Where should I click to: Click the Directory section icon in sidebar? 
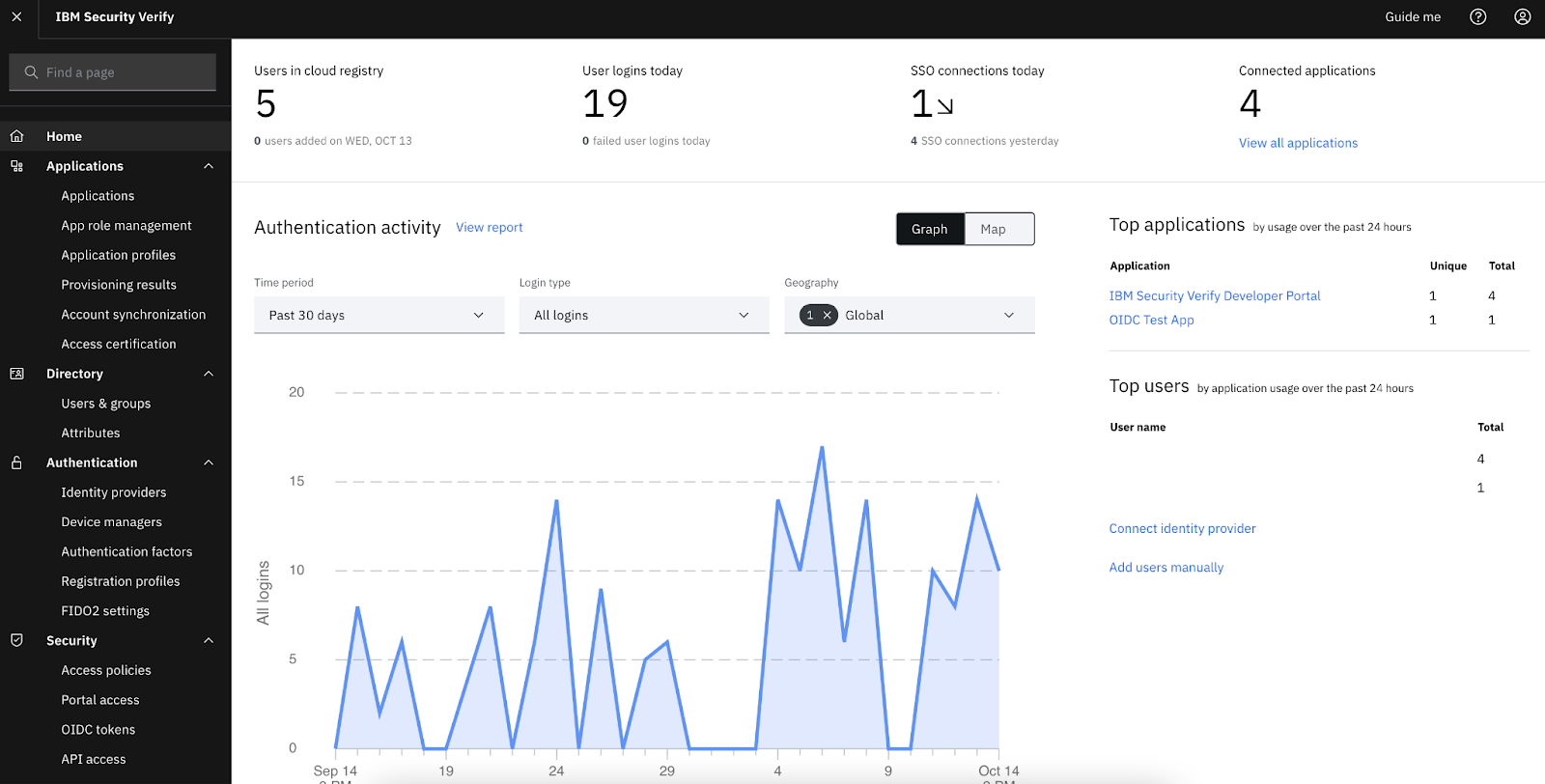point(16,374)
